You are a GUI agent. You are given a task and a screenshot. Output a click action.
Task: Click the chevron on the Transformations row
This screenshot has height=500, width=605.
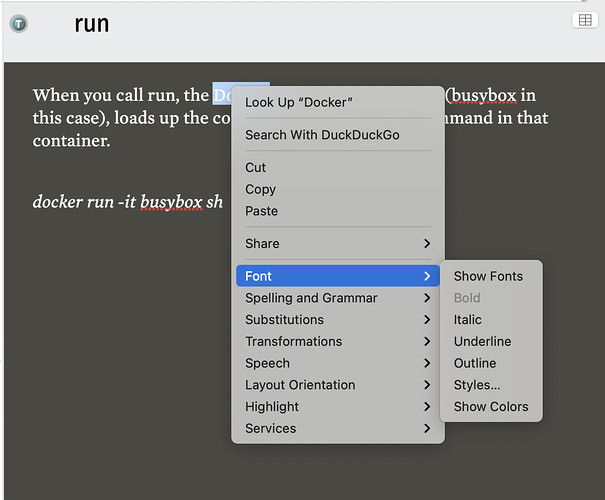(x=427, y=341)
